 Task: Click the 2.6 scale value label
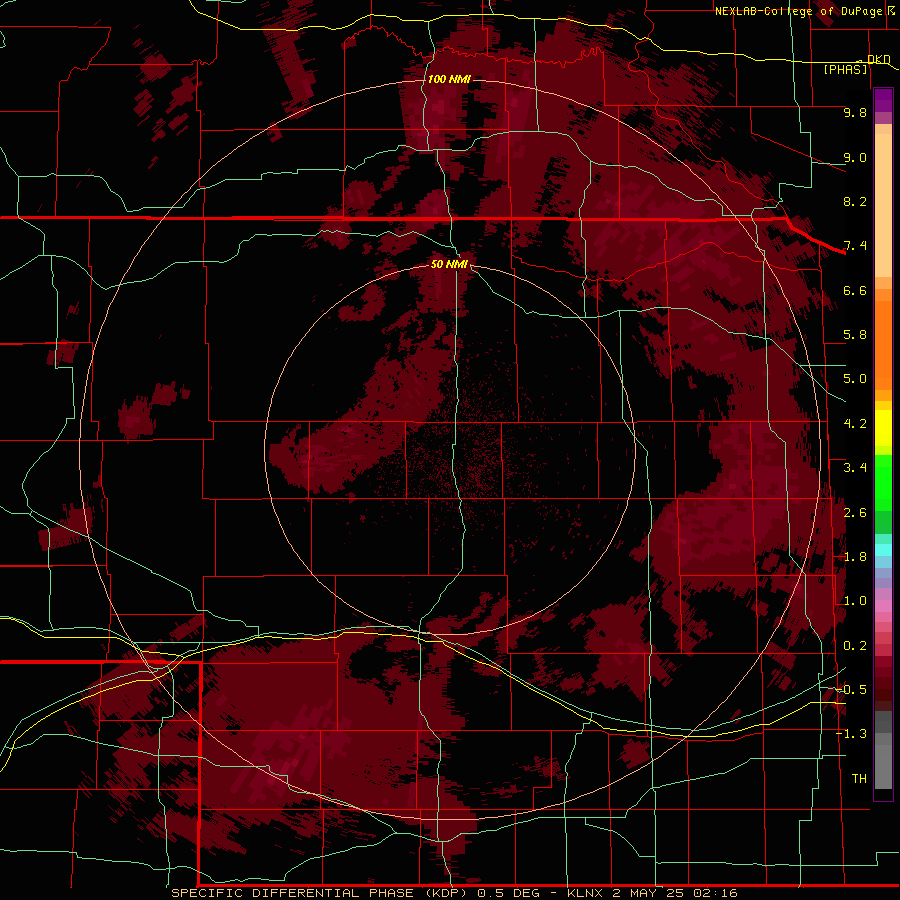(855, 513)
